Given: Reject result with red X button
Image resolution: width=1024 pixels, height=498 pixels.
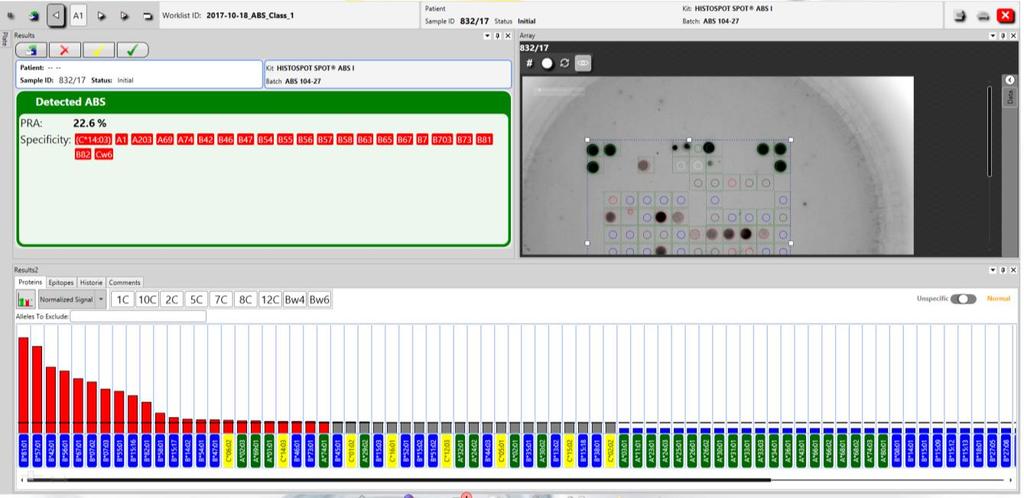Looking at the screenshot, I should [65, 50].
